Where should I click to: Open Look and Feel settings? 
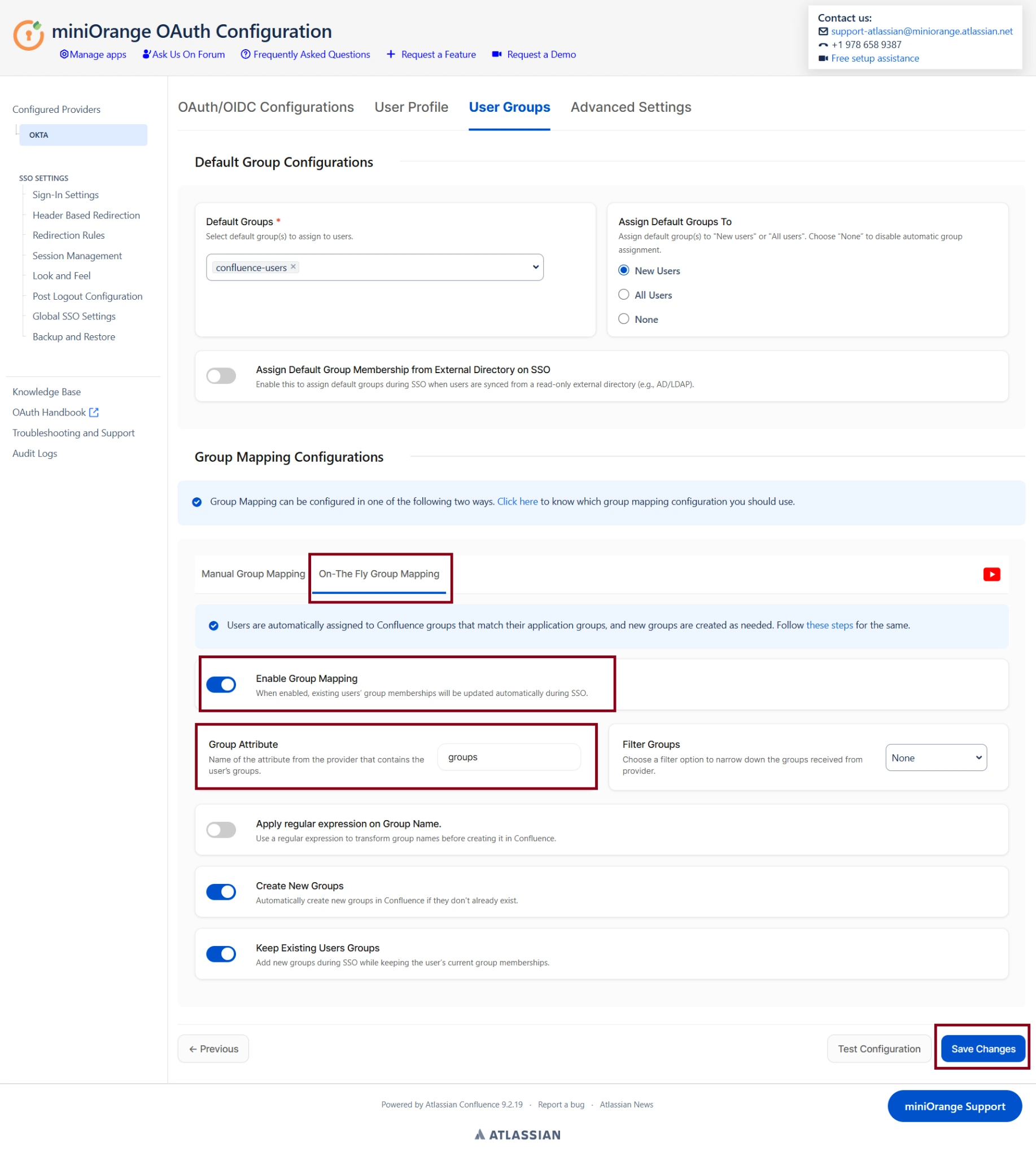(62, 275)
